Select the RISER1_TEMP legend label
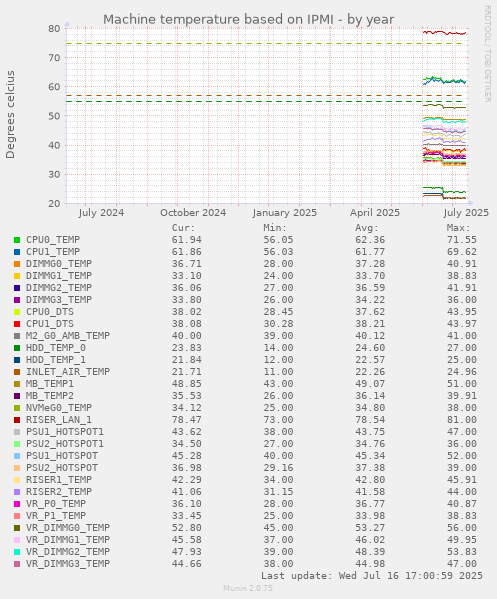Image resolution: width=497 pixels, height=599 pixels. [59, 479]
